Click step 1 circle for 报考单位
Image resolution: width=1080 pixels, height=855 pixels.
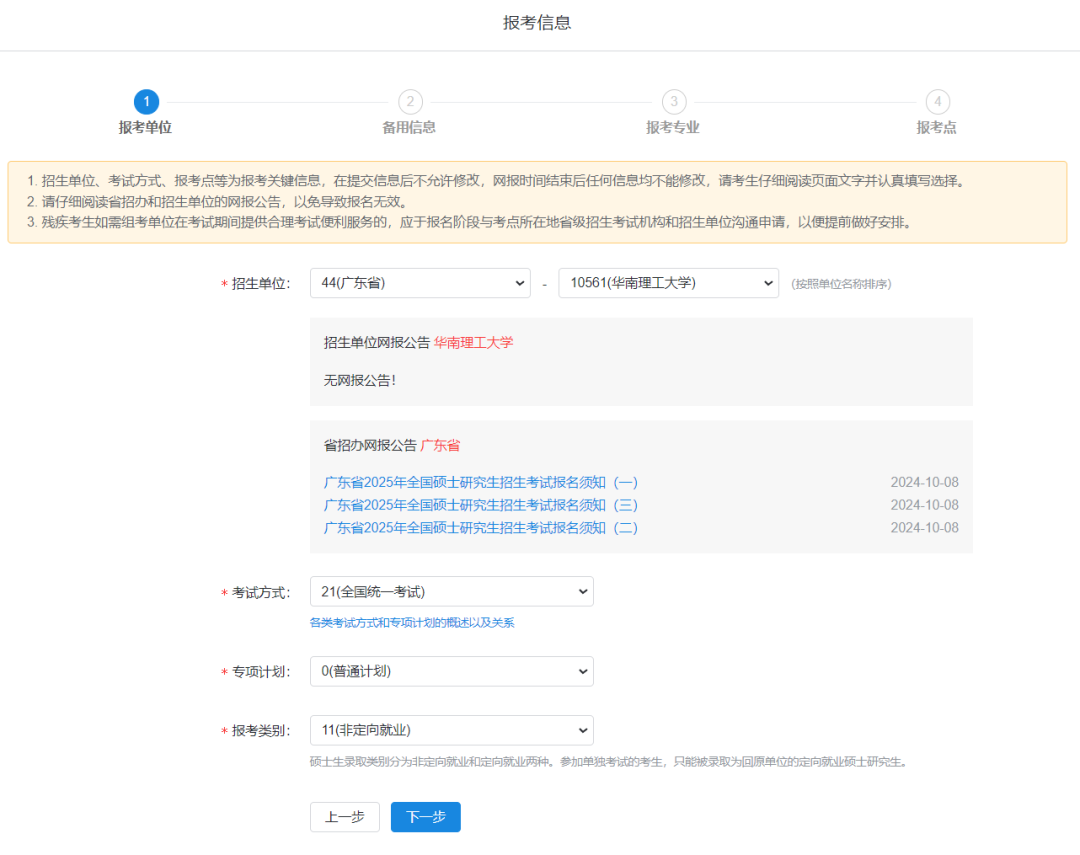[146, 102]
